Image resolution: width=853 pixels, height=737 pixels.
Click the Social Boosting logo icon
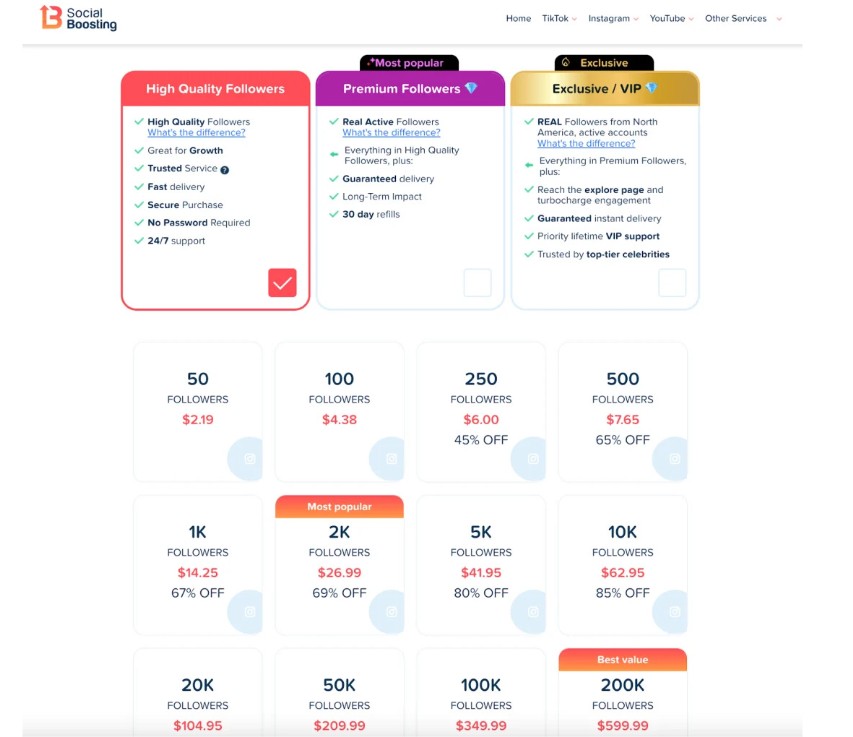click(x=50, y=17)
